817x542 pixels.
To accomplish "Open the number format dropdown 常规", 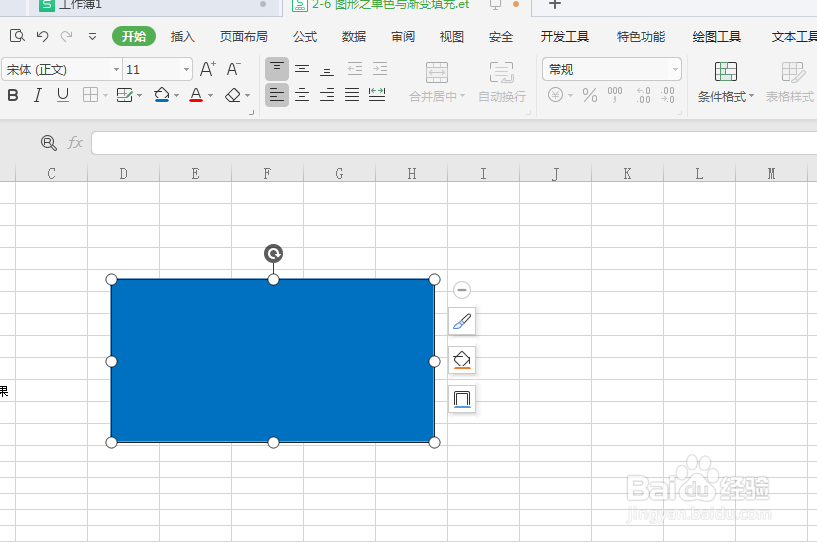I will click(x=612, y=69).
